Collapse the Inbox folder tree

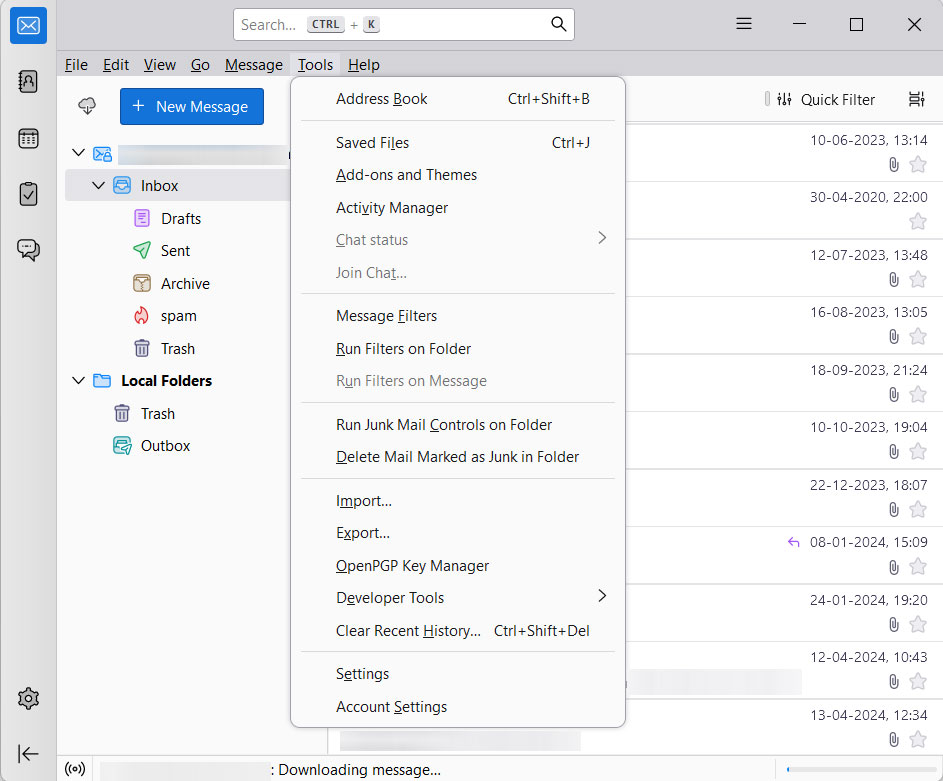98,185
